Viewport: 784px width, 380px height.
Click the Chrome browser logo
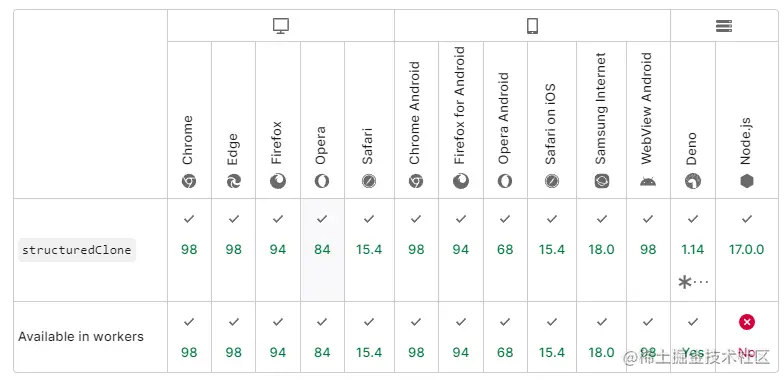click(x=188, y=181)
